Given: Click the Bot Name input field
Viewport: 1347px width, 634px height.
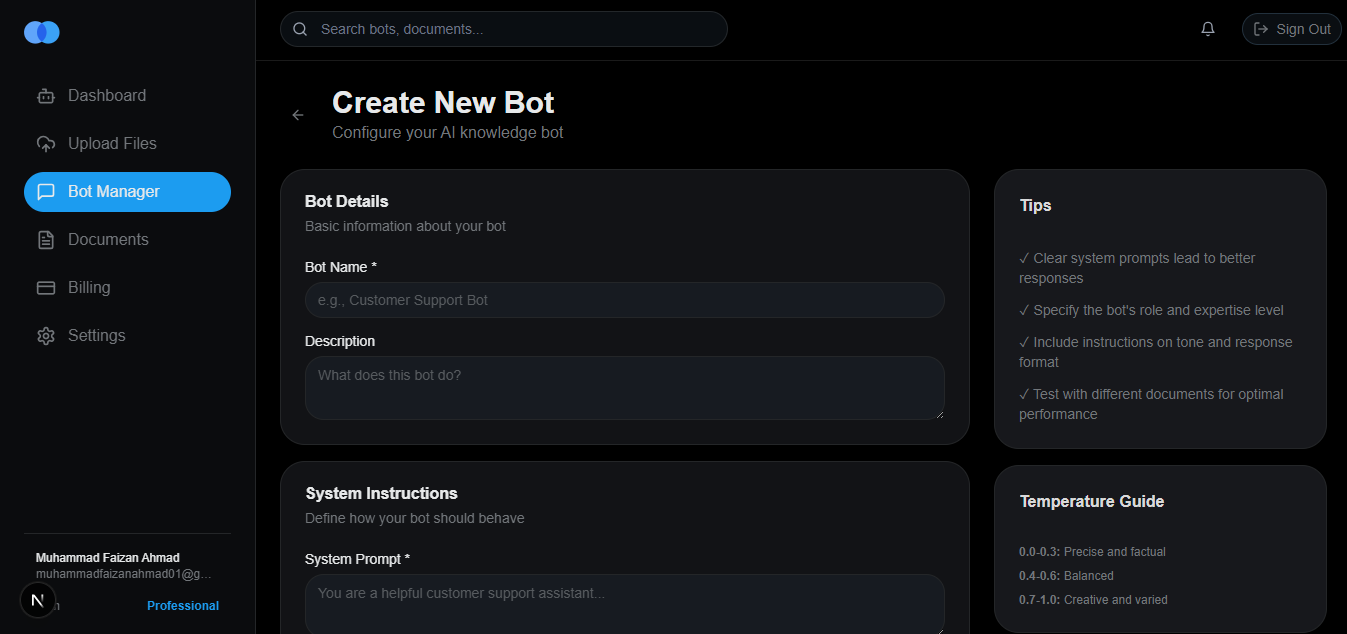Looking at the screenshot, I should tap(624, 300).
